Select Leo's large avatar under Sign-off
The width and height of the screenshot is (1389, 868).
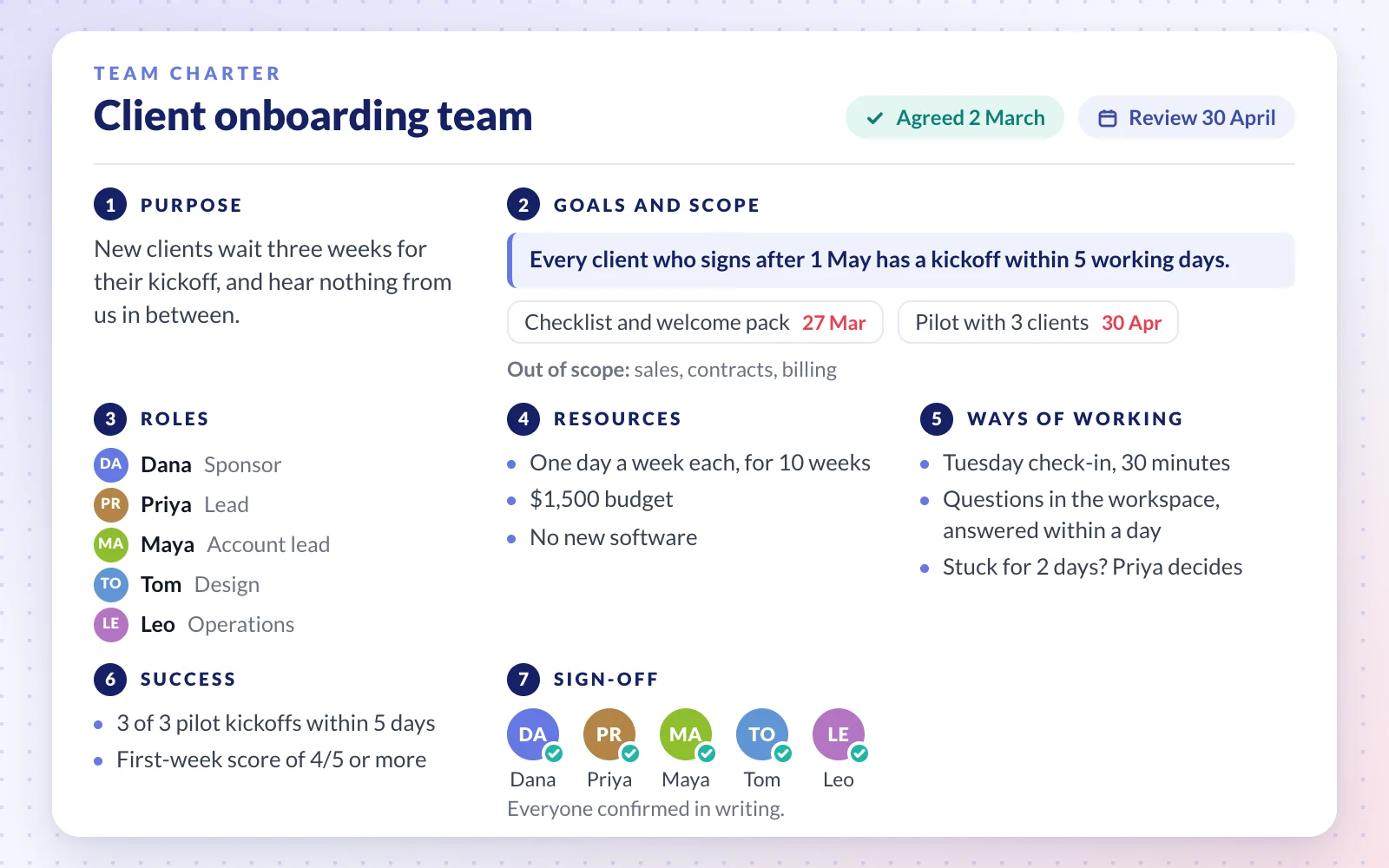(839, 734)
